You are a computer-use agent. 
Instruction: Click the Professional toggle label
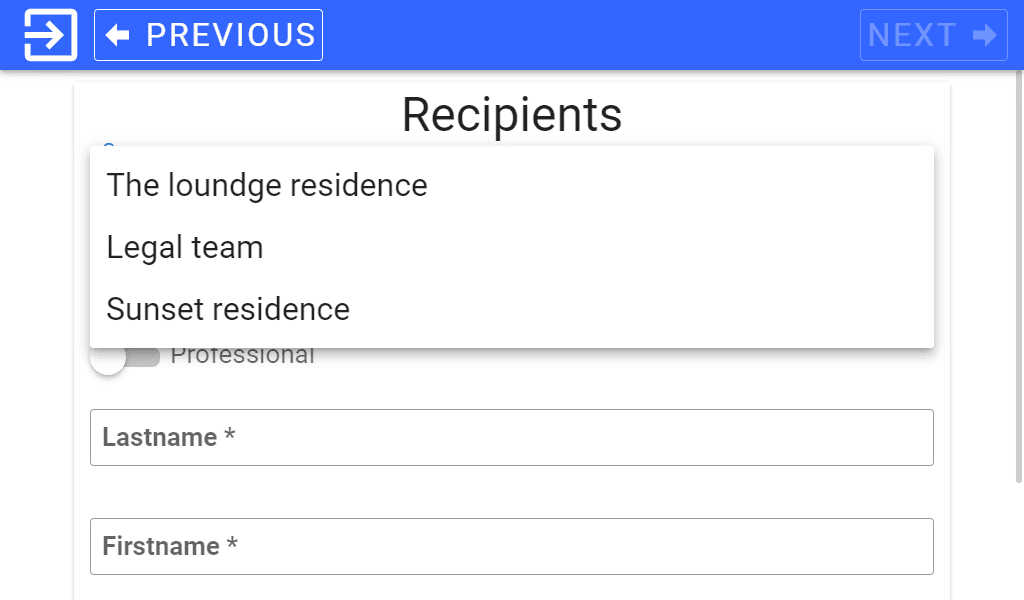tap(243, 356)
